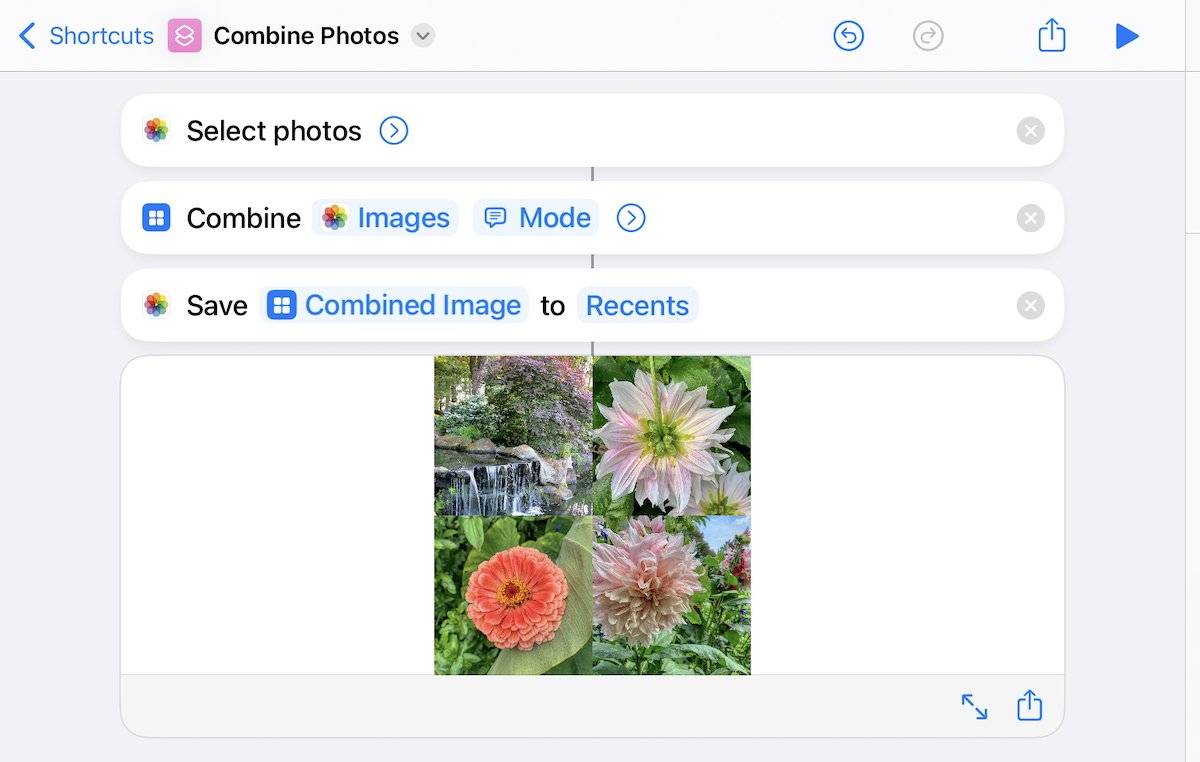Viewport: 1200px width, 762px height.
Task: Expand the Combine action options
Action: pos(631,218)
